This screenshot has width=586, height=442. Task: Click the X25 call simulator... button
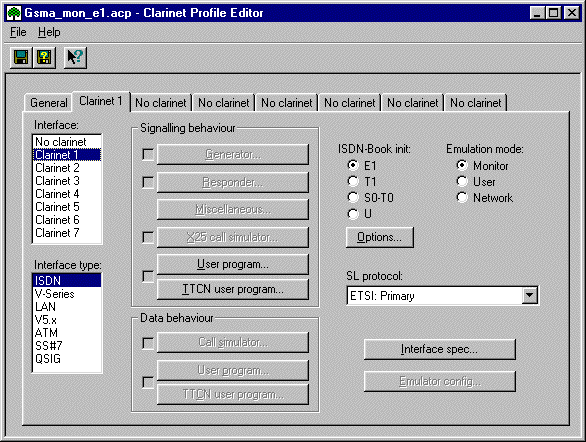pyautogui.click(x=233, y=237)
